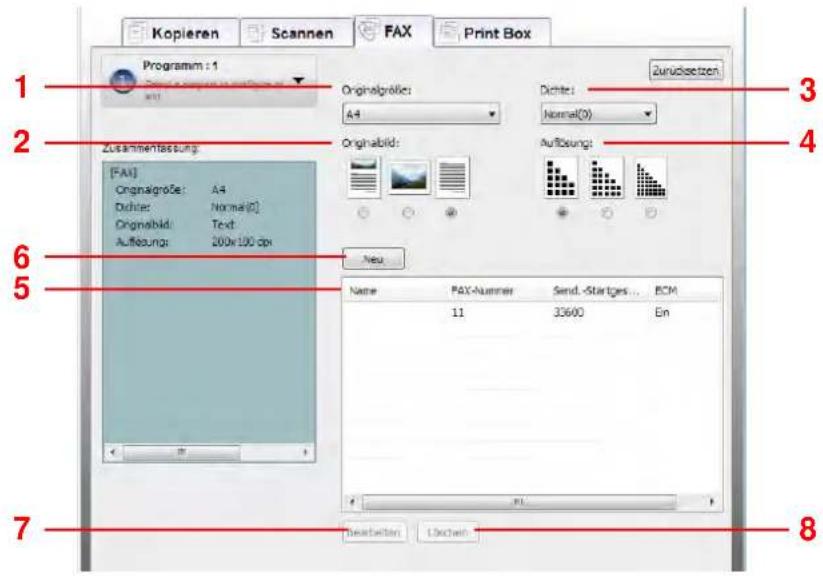Choose the text and photo Originalbild icon
The image size is (823, 576).
point(363,177)
